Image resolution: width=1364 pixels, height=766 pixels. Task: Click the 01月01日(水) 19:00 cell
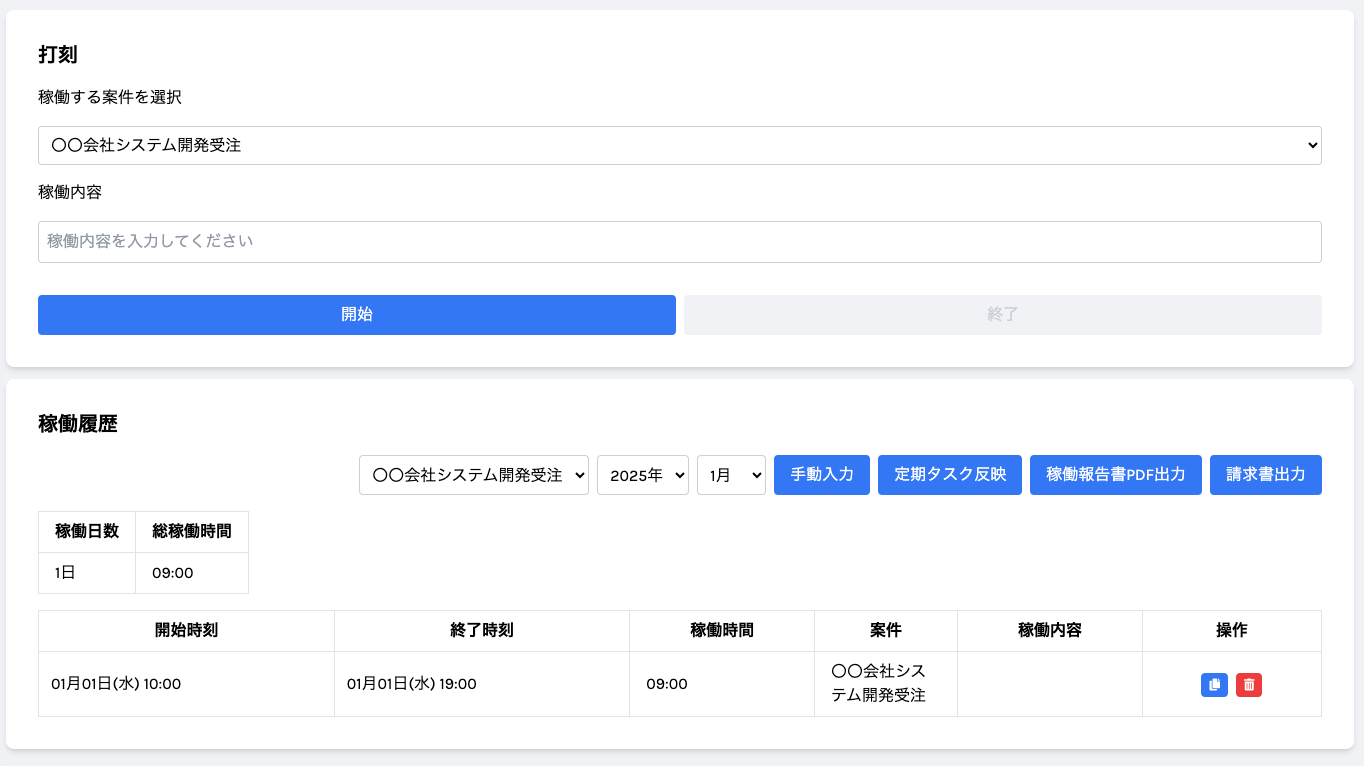482,684
